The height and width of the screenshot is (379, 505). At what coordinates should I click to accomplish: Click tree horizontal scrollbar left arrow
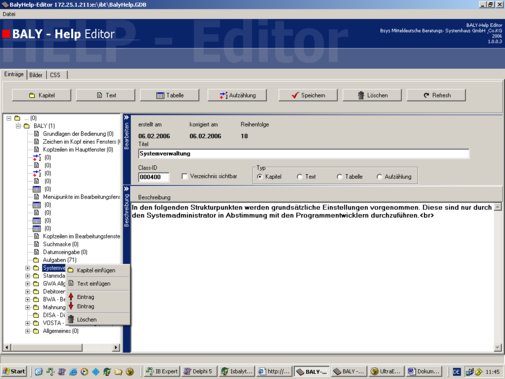[x=7, y=348]
